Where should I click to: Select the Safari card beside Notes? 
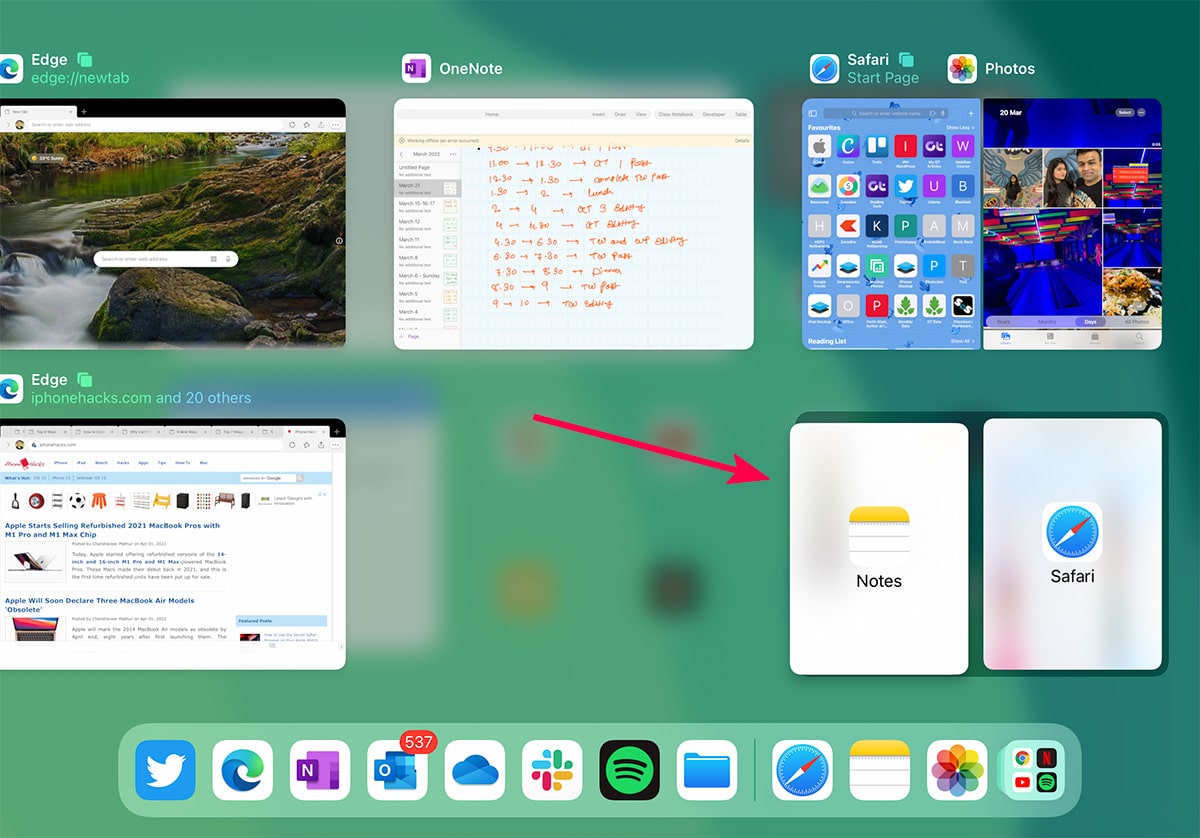(1072, 545)
